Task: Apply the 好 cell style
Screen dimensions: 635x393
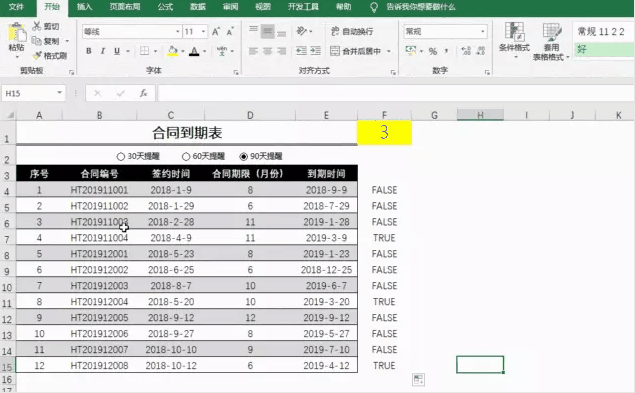Action: 603,49
